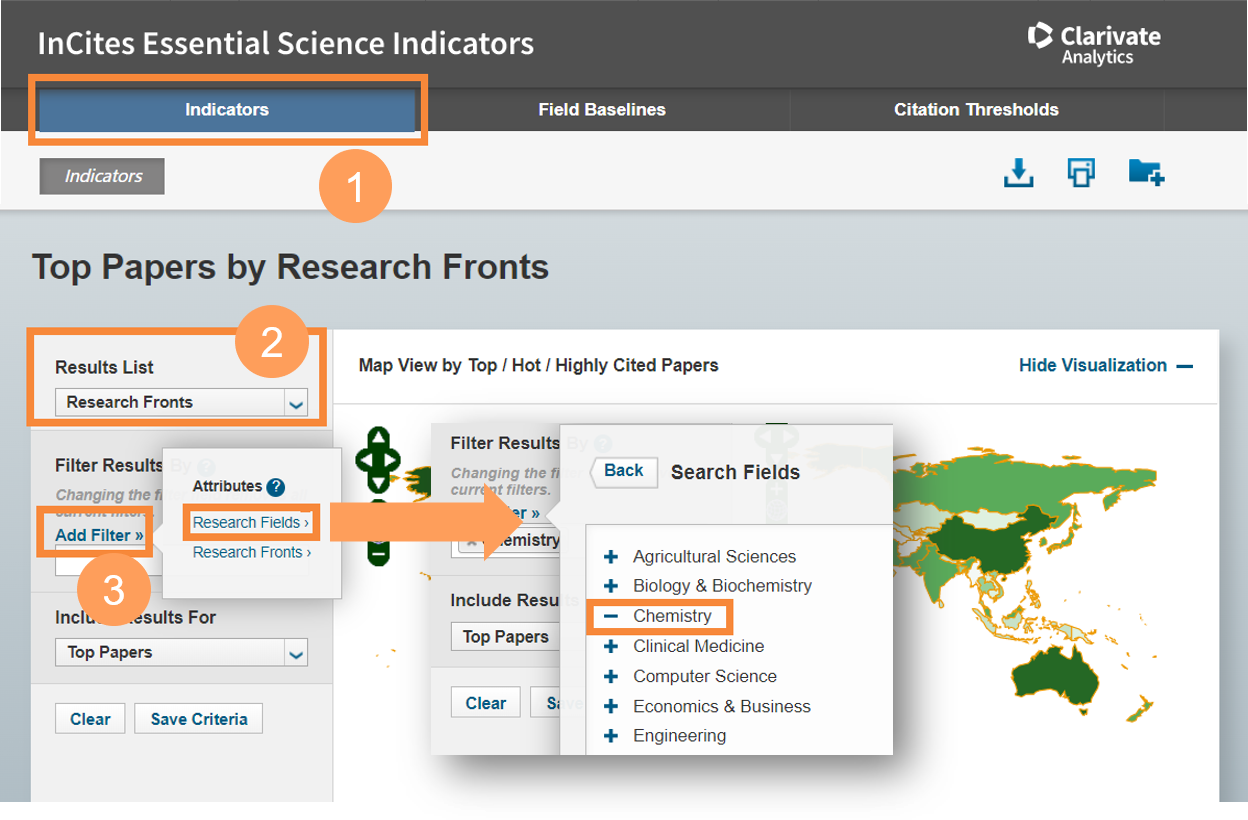
Task: Select the Clinical Medicine field label
Action: pos(698,647)
